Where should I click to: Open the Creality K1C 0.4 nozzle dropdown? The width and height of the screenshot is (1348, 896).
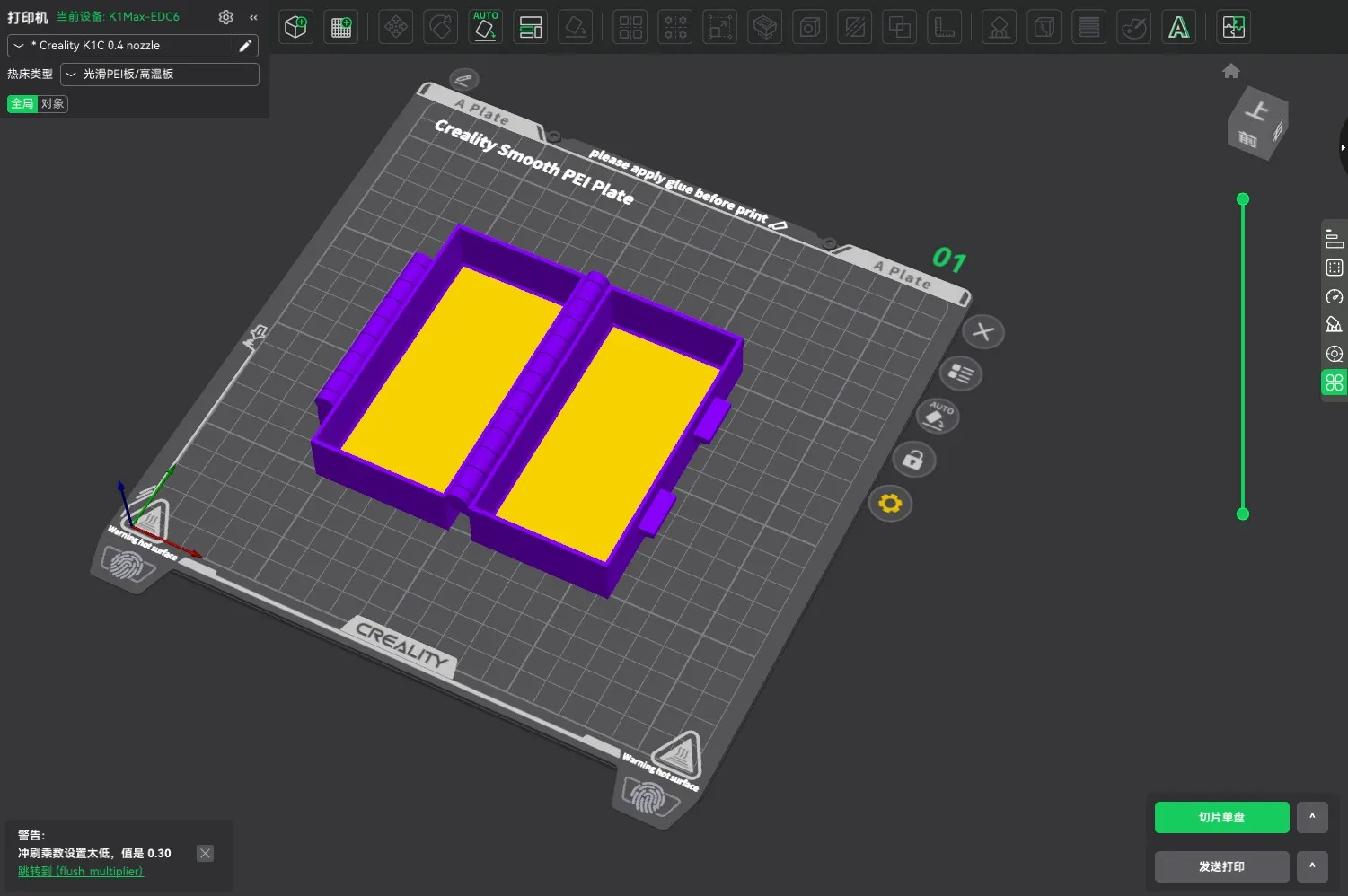click(x=120, y=46)
